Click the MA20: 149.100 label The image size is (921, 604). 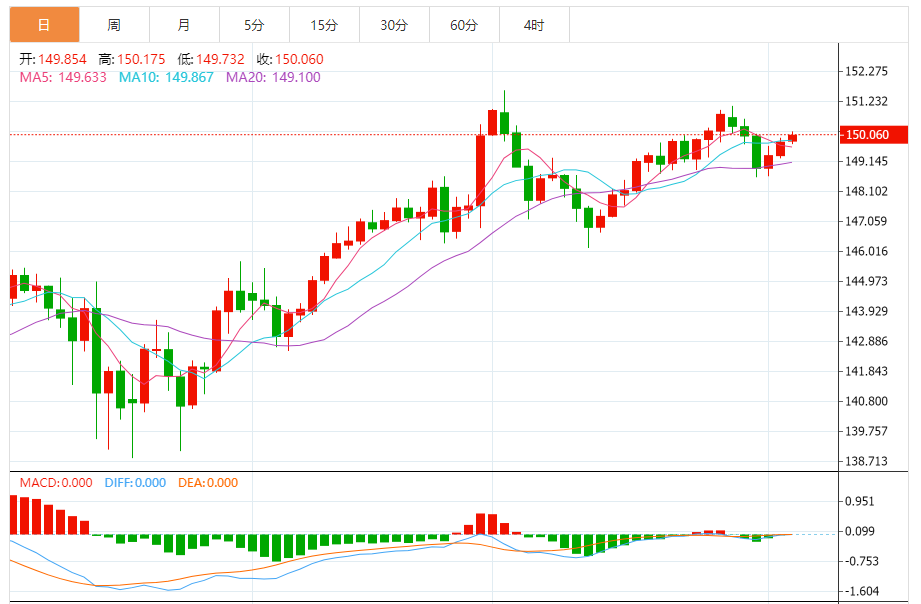coord(273,78)
